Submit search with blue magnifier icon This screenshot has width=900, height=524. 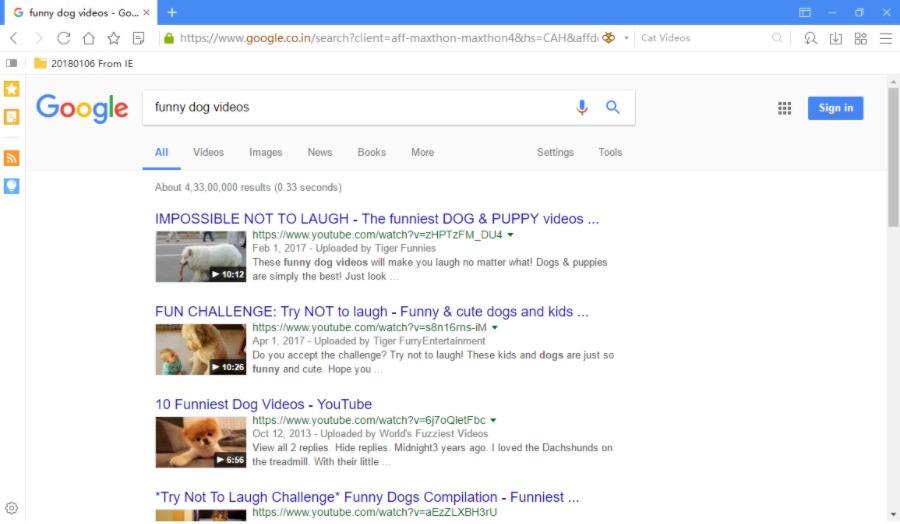point(612,107)
